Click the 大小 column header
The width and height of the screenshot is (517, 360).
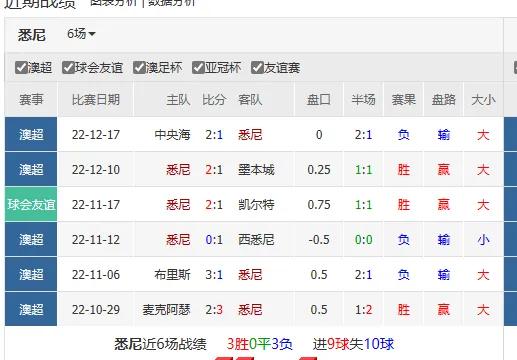483,100
